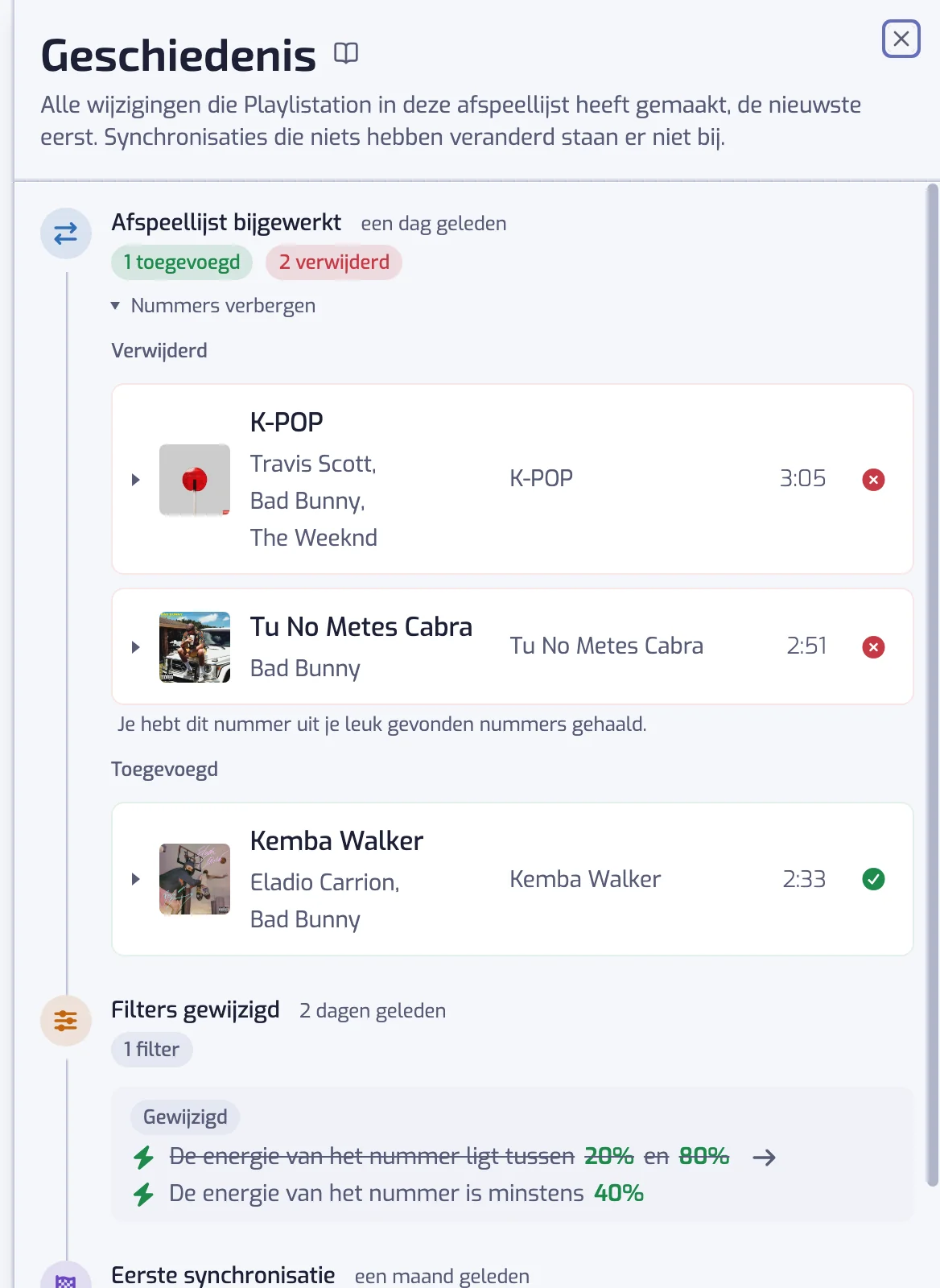
Task: Collapse the 'Nummers verbergen' disclosure
Action: tap(213, 306)
